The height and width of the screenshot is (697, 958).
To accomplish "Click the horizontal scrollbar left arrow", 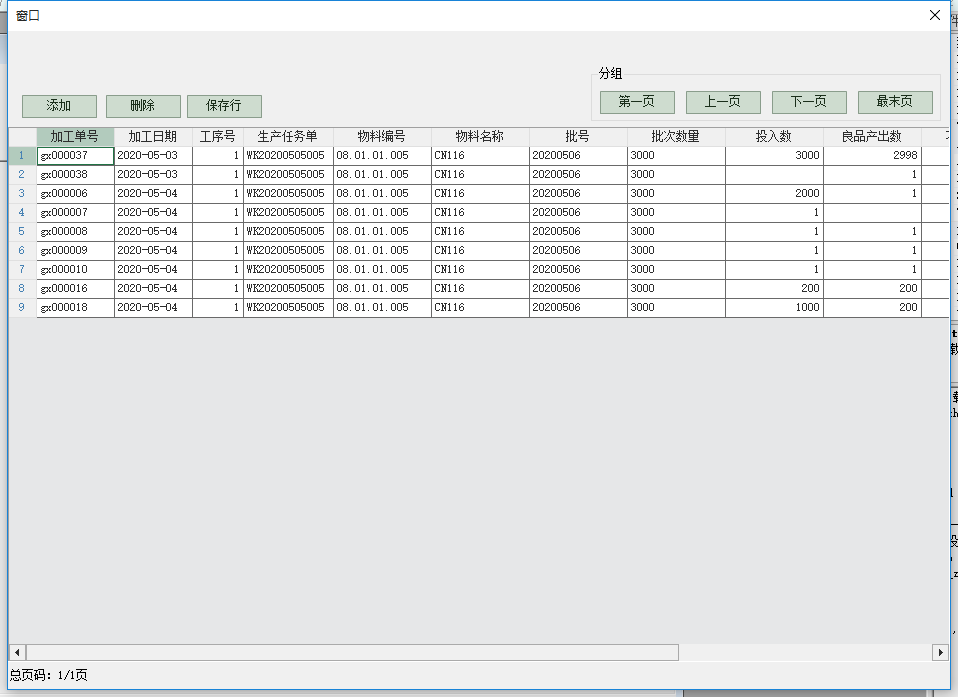I will pyautogui.click(x=17, y=652).
